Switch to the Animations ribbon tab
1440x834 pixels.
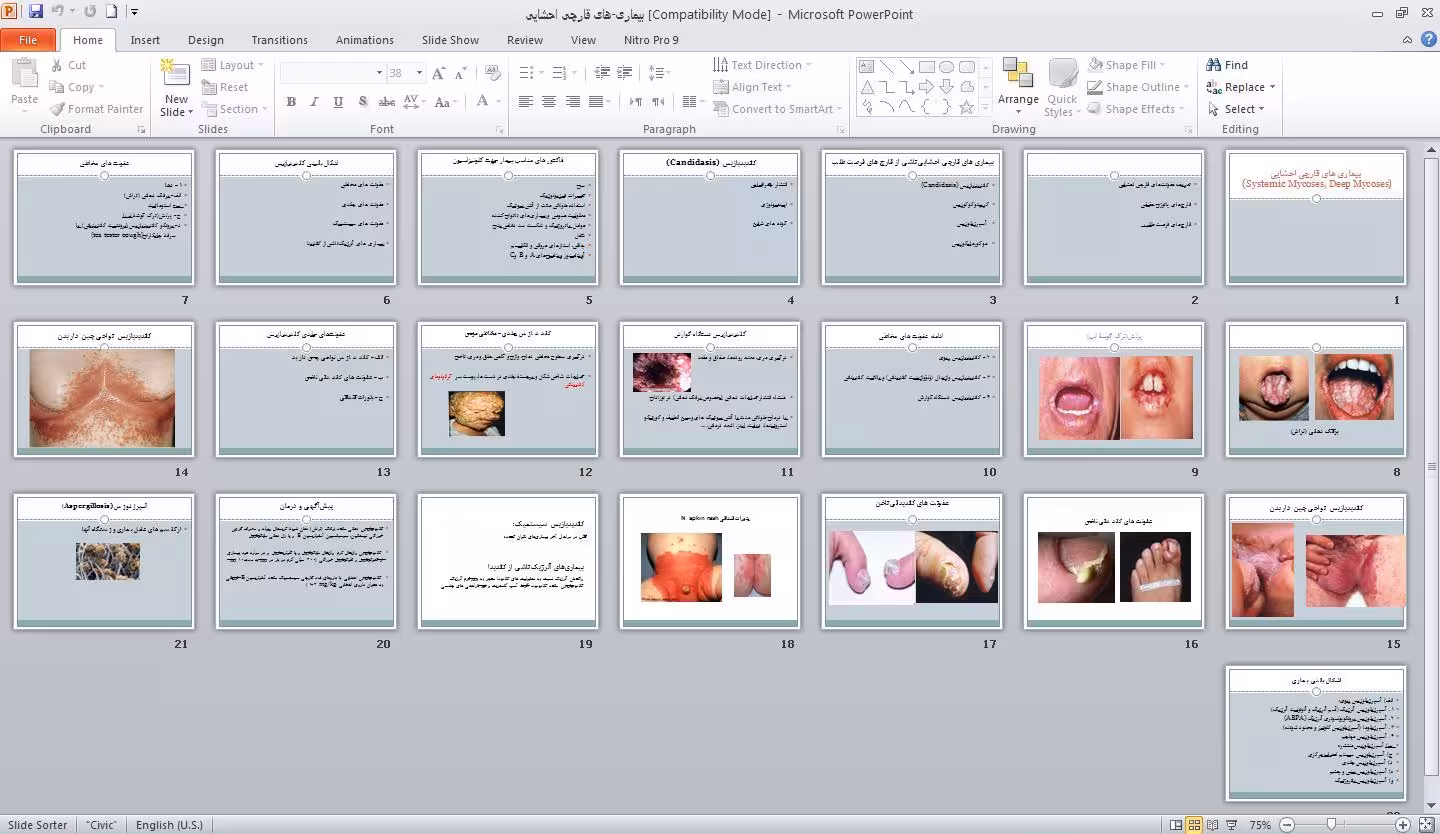click(364, 40)
